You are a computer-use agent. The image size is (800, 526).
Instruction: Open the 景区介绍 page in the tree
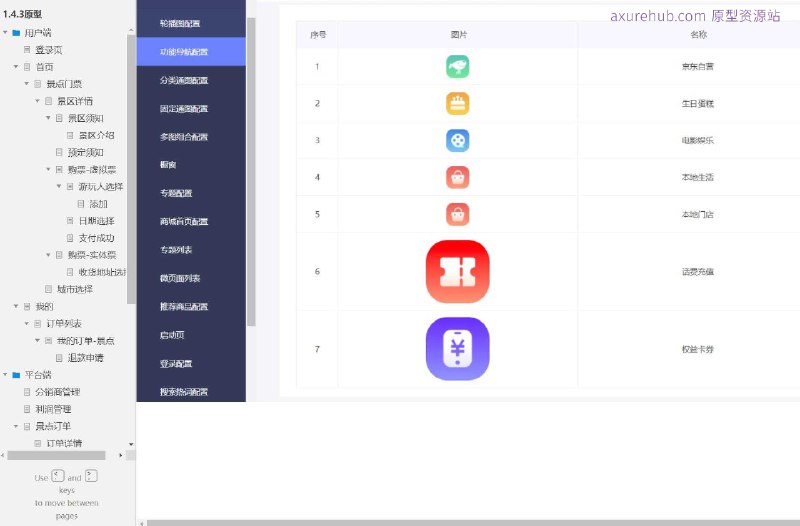coord(96,135)
